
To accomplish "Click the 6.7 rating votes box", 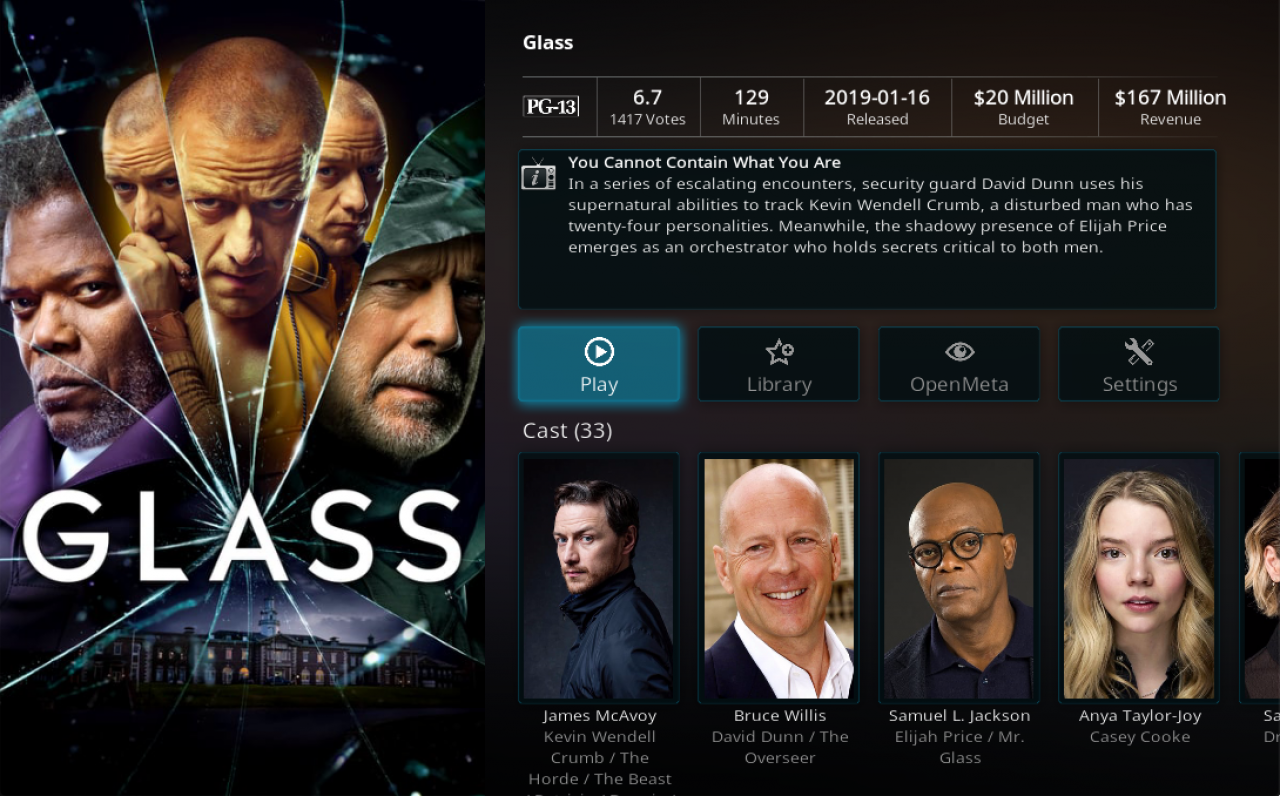I will [x=648, y=107].
